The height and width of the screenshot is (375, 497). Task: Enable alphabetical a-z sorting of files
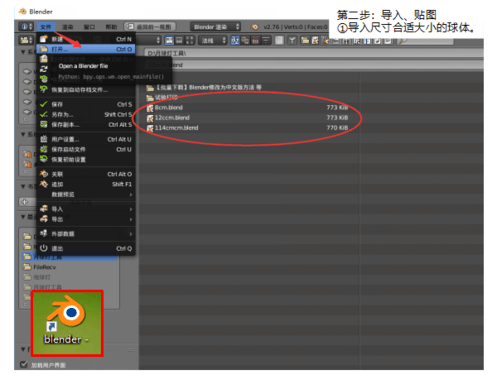(235, 40)
